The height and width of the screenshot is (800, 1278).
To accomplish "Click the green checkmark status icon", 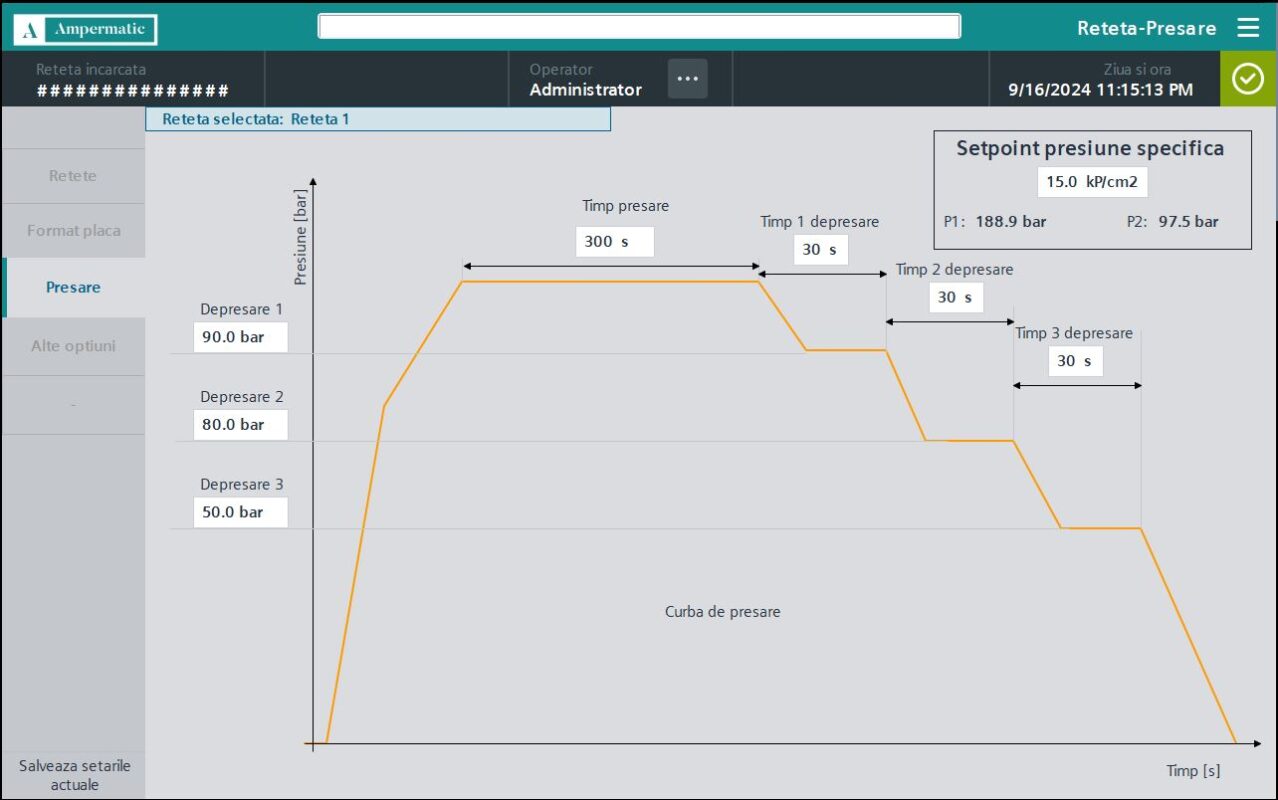I will tap(1248, 79).
